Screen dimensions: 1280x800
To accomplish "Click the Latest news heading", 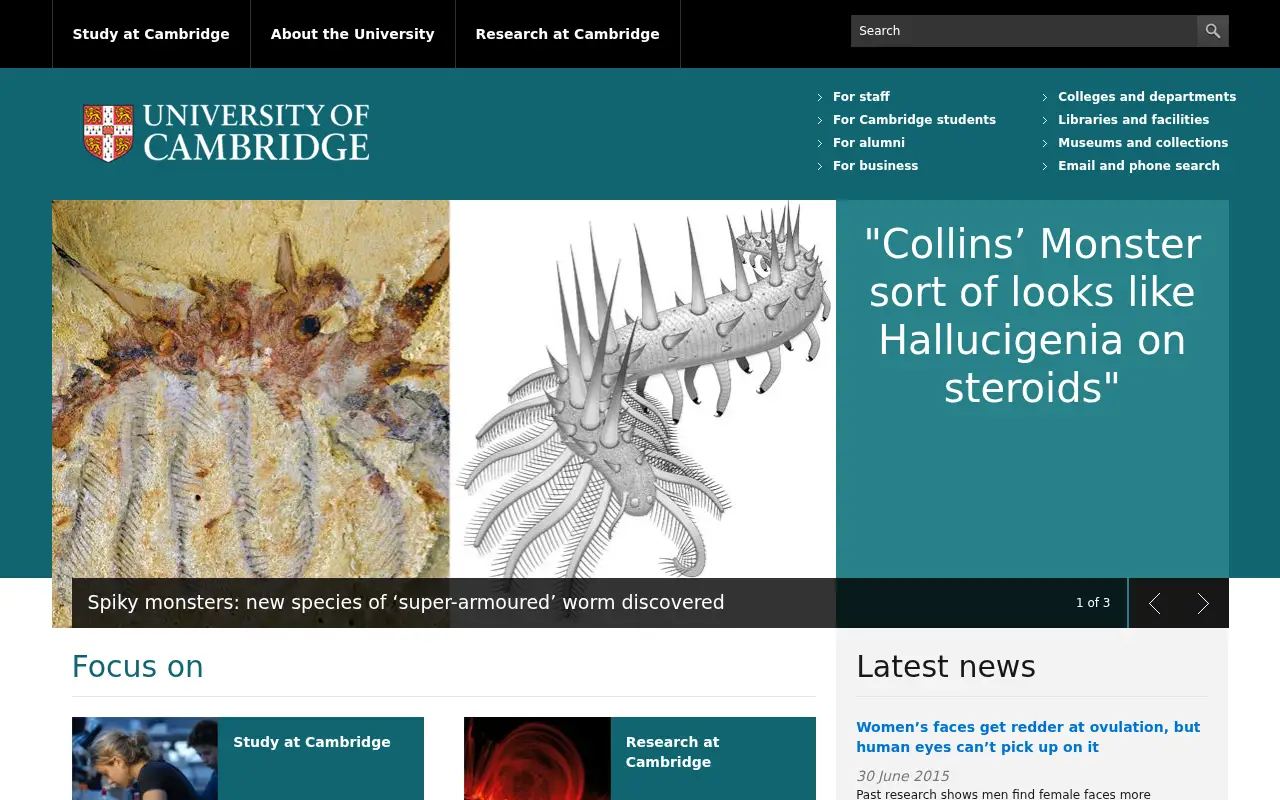I will click(x=946, y=667).
